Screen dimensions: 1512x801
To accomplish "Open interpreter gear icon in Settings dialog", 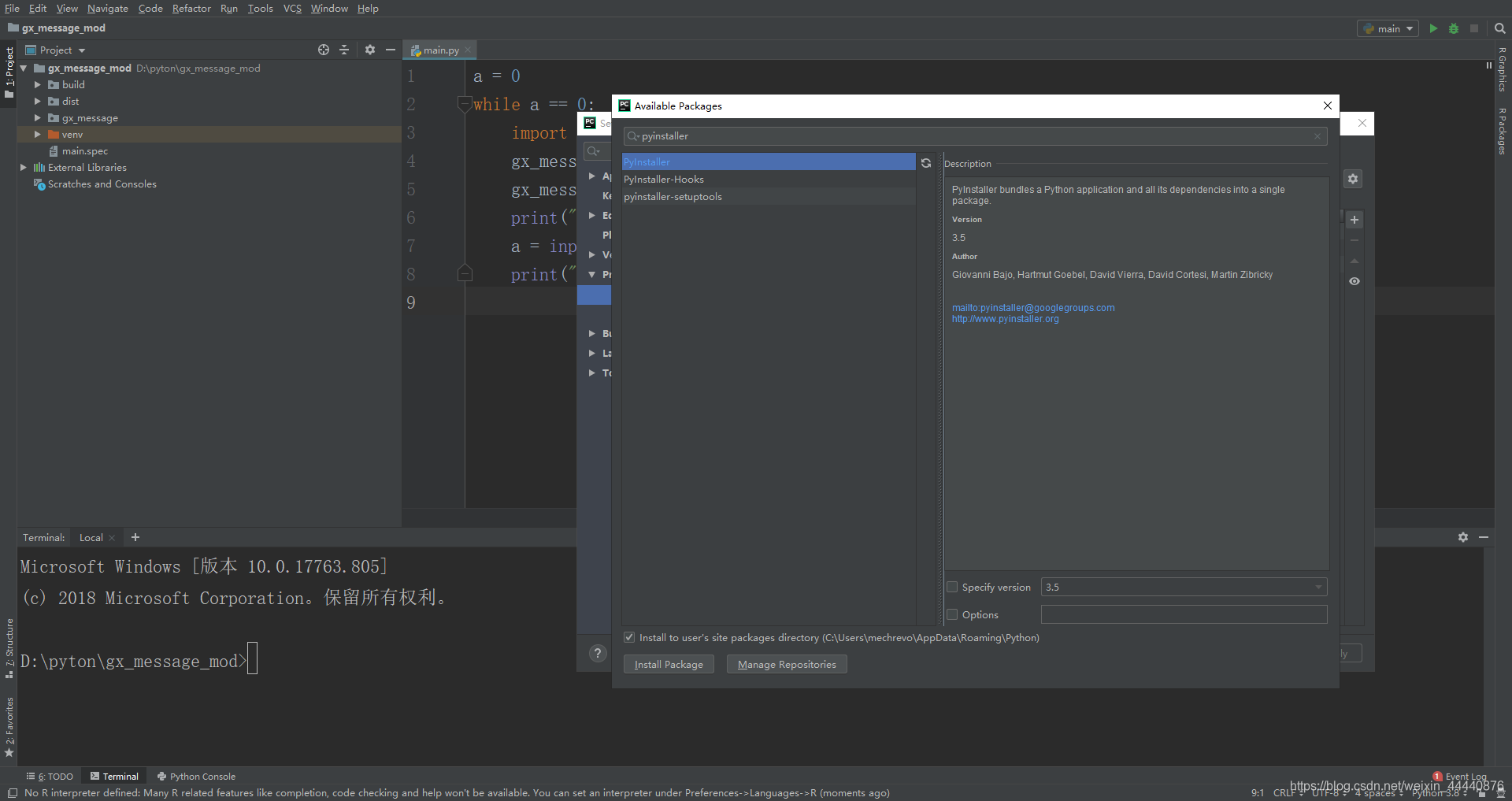I will point(1353,179).
